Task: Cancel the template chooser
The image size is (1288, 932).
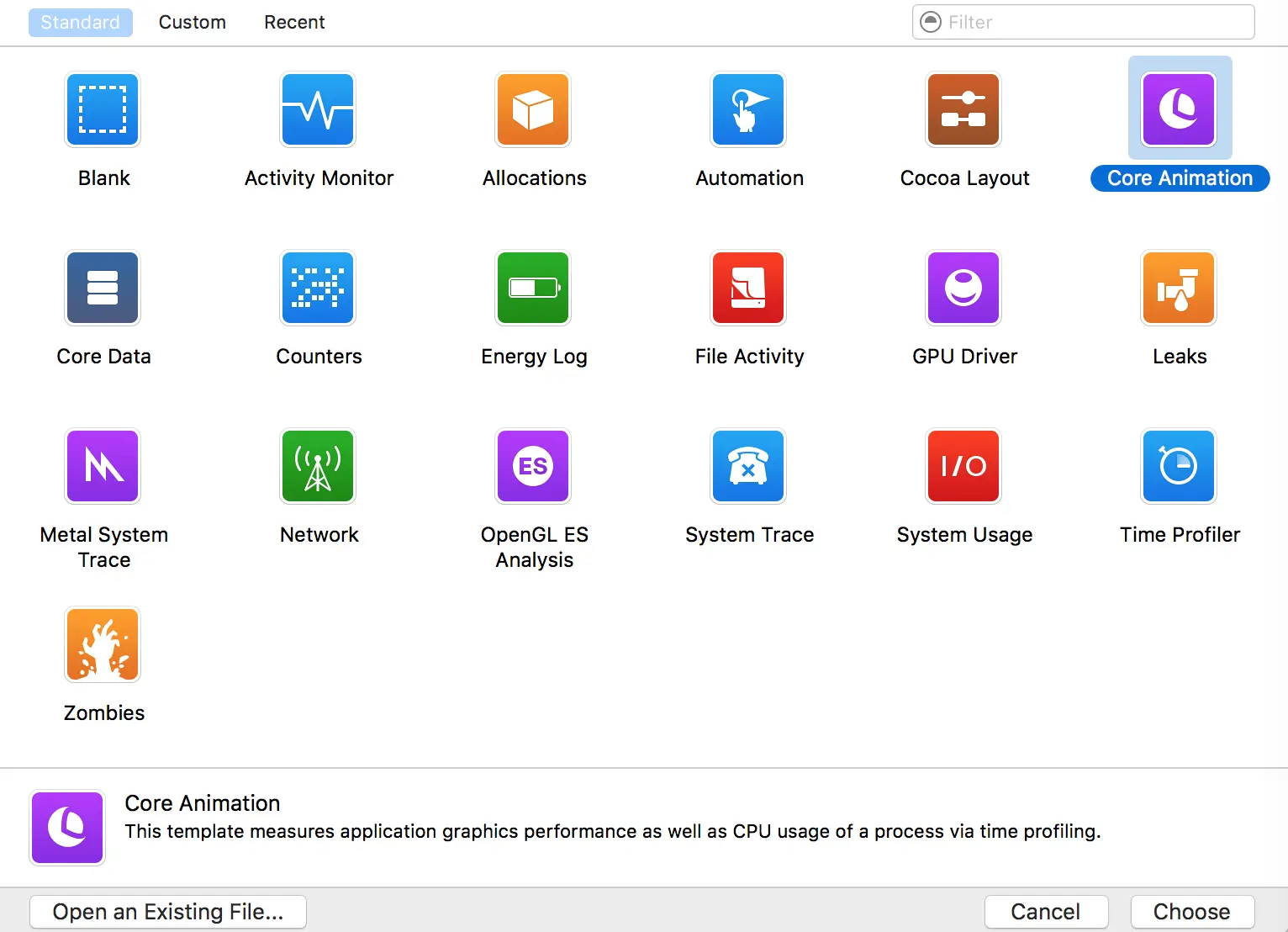Action: click(x=1046, y=912)
